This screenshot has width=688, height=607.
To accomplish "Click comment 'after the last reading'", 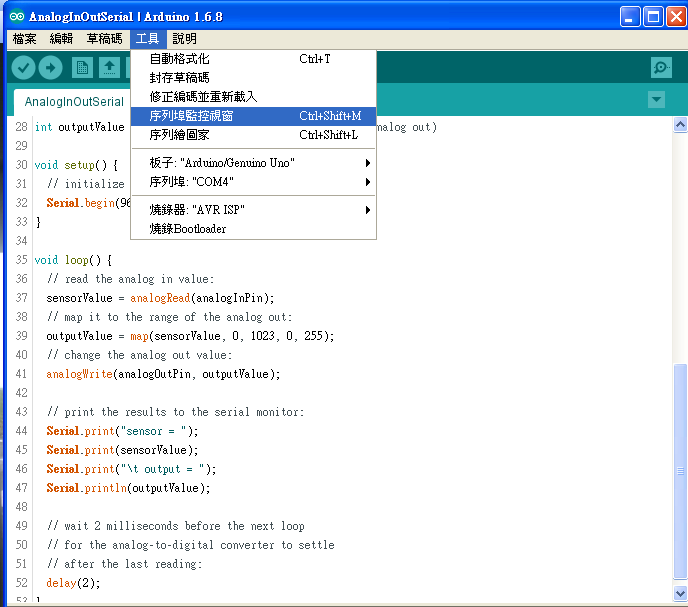I will point(124,564).
